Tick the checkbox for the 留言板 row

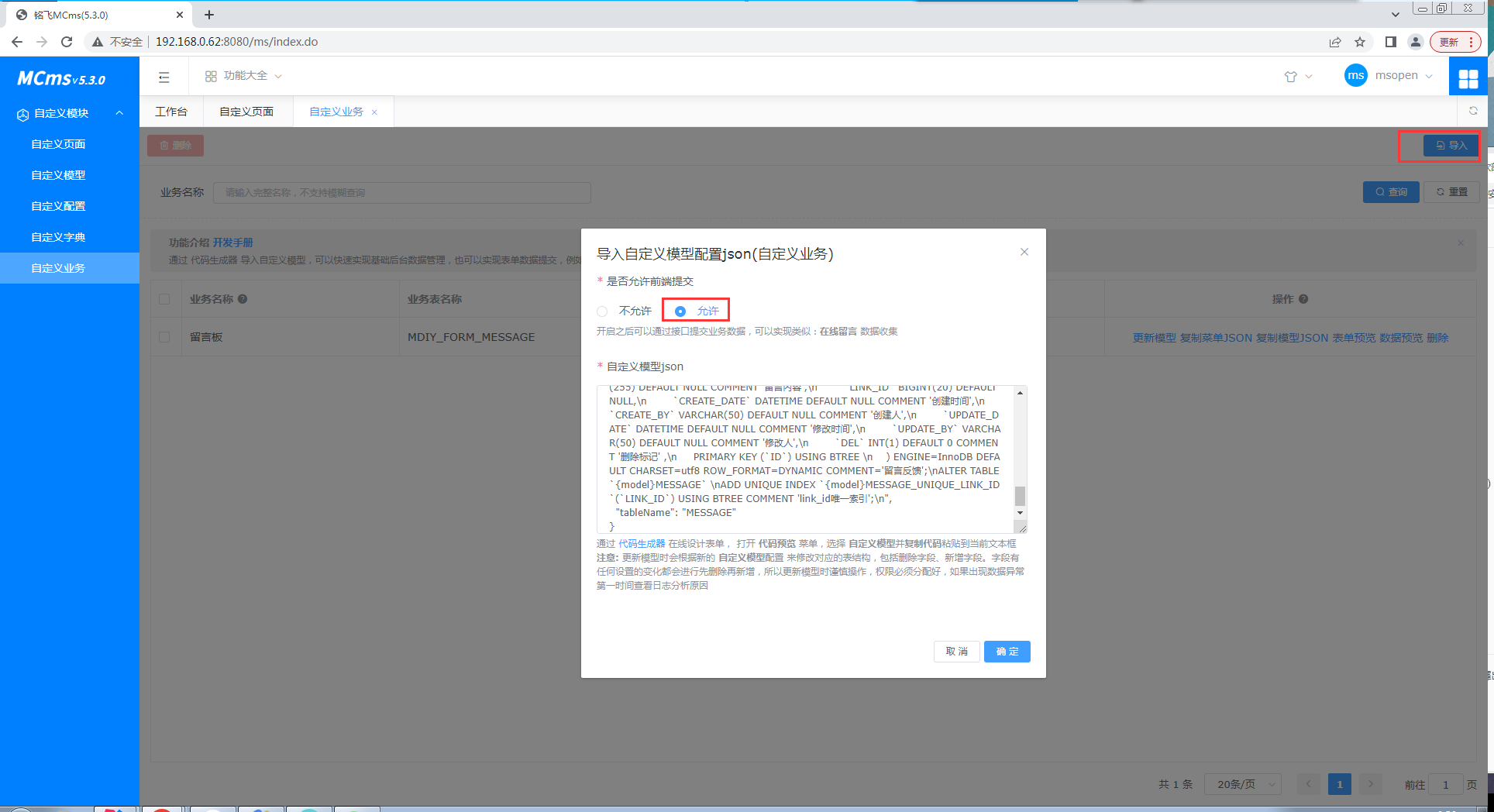164,337
